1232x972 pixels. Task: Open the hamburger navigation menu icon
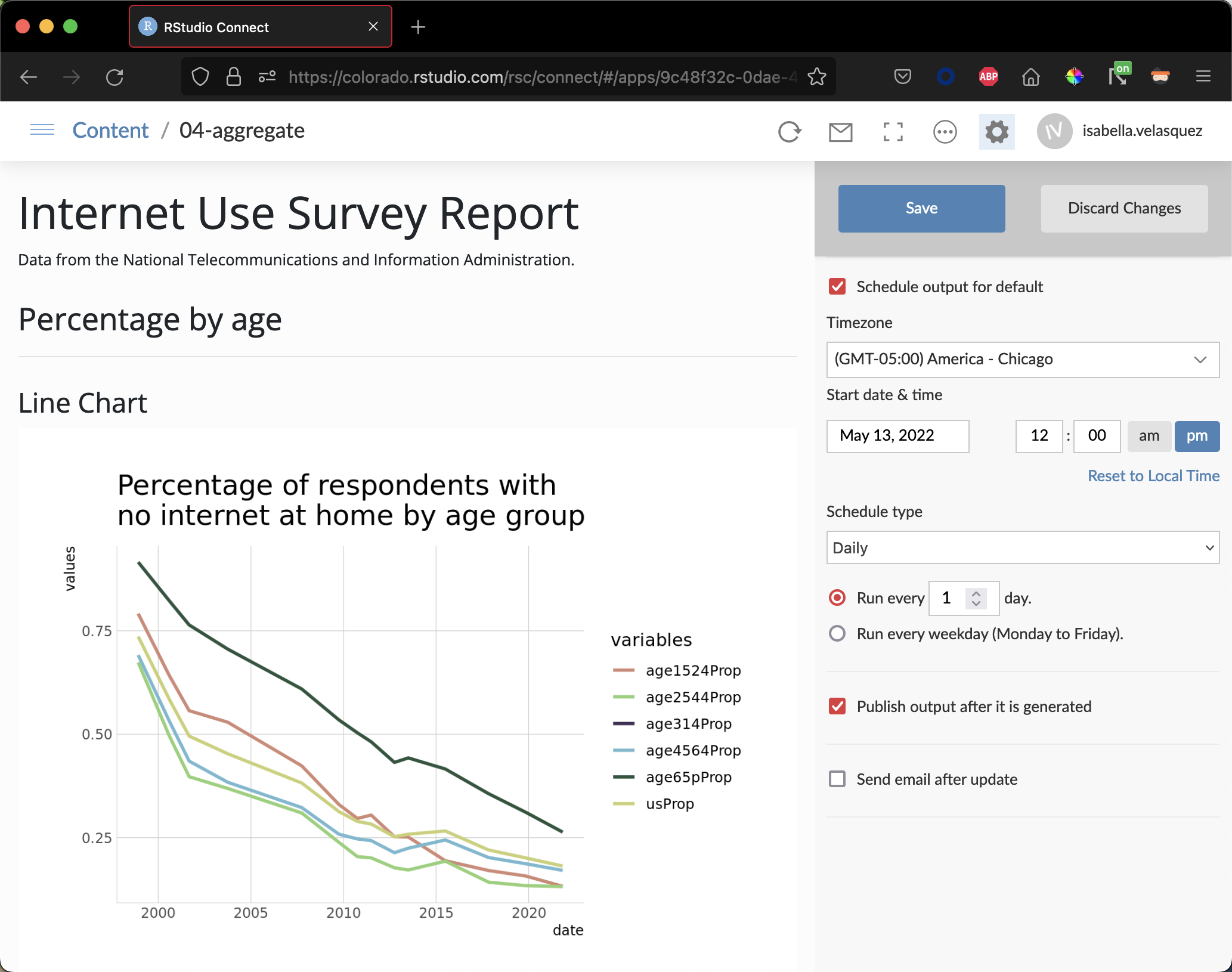[x=42, y=130]
